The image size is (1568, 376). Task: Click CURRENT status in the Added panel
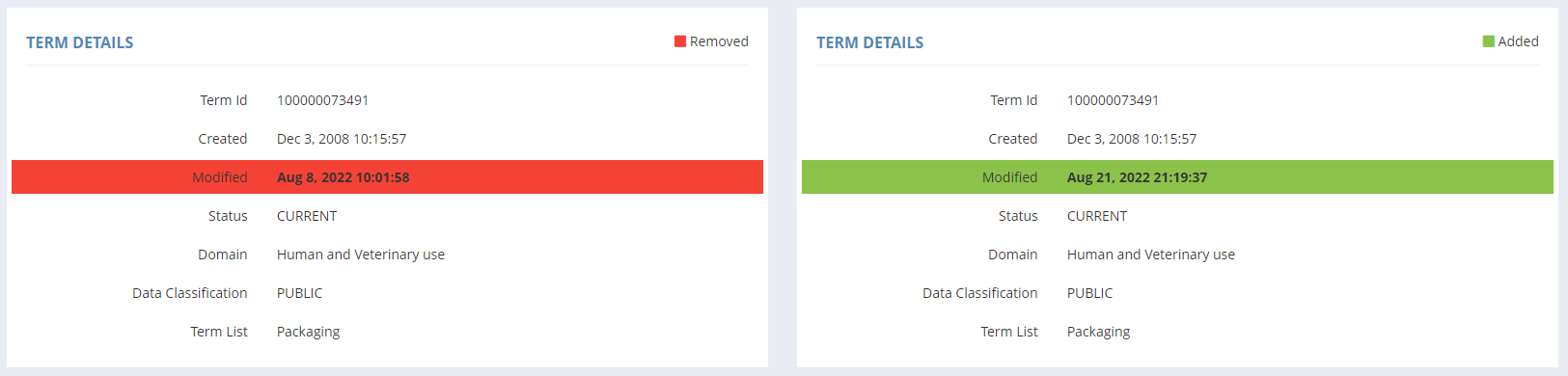click(1097, 216)
